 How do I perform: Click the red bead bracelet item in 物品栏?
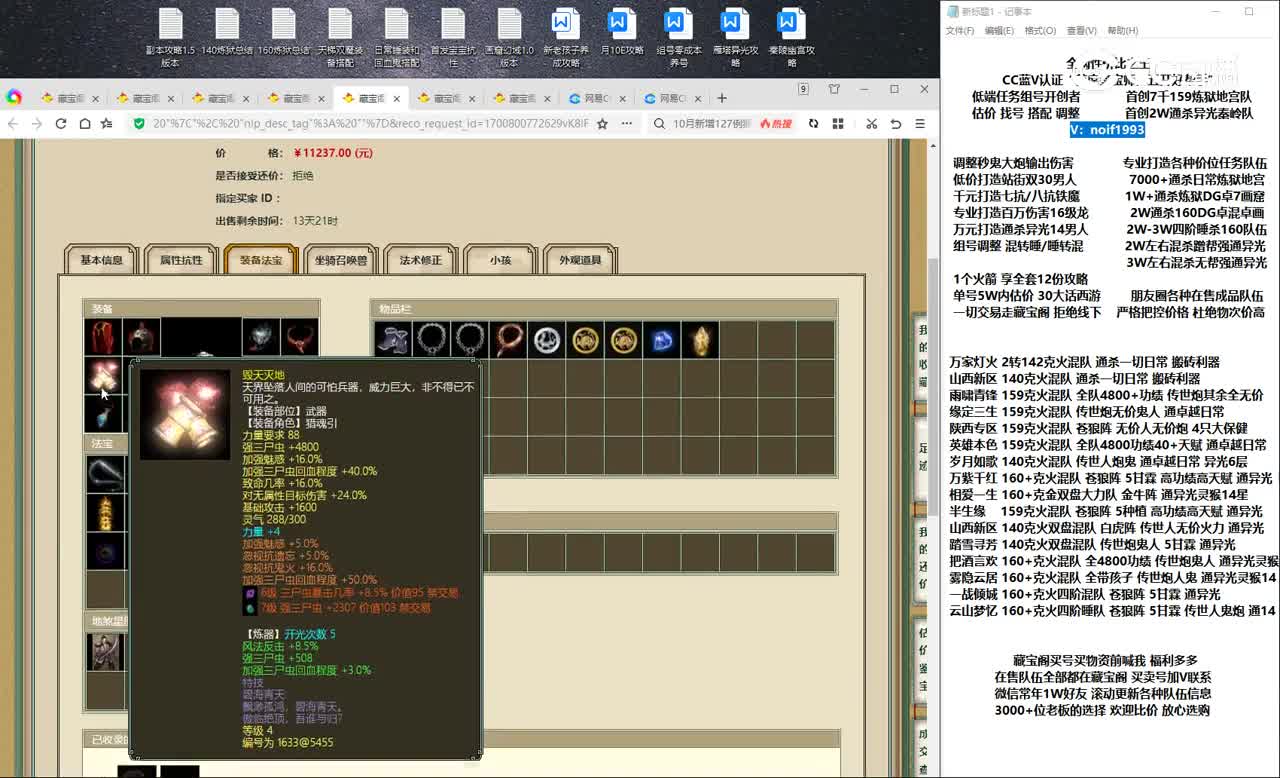(508, 340)
